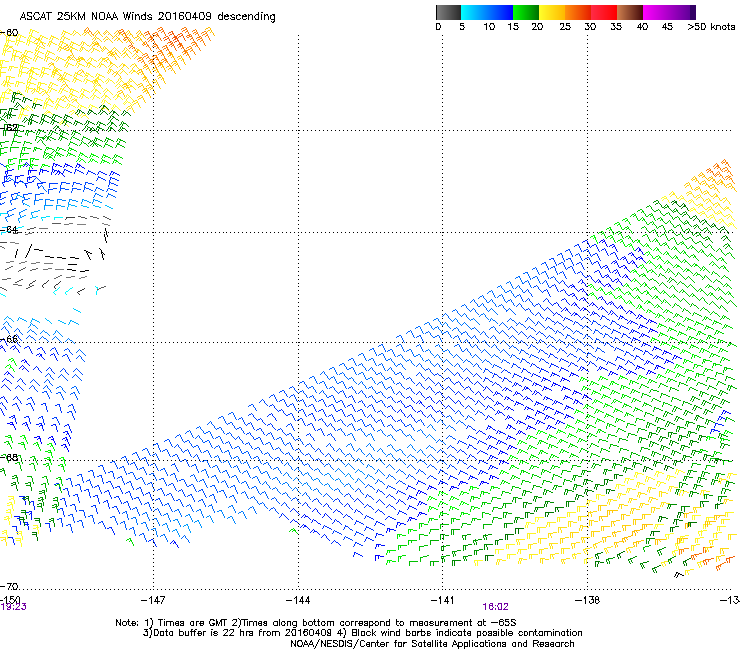Click the purple '16:02' pass time label
Viewport: 740px width, 650px height.
(495, 607)
